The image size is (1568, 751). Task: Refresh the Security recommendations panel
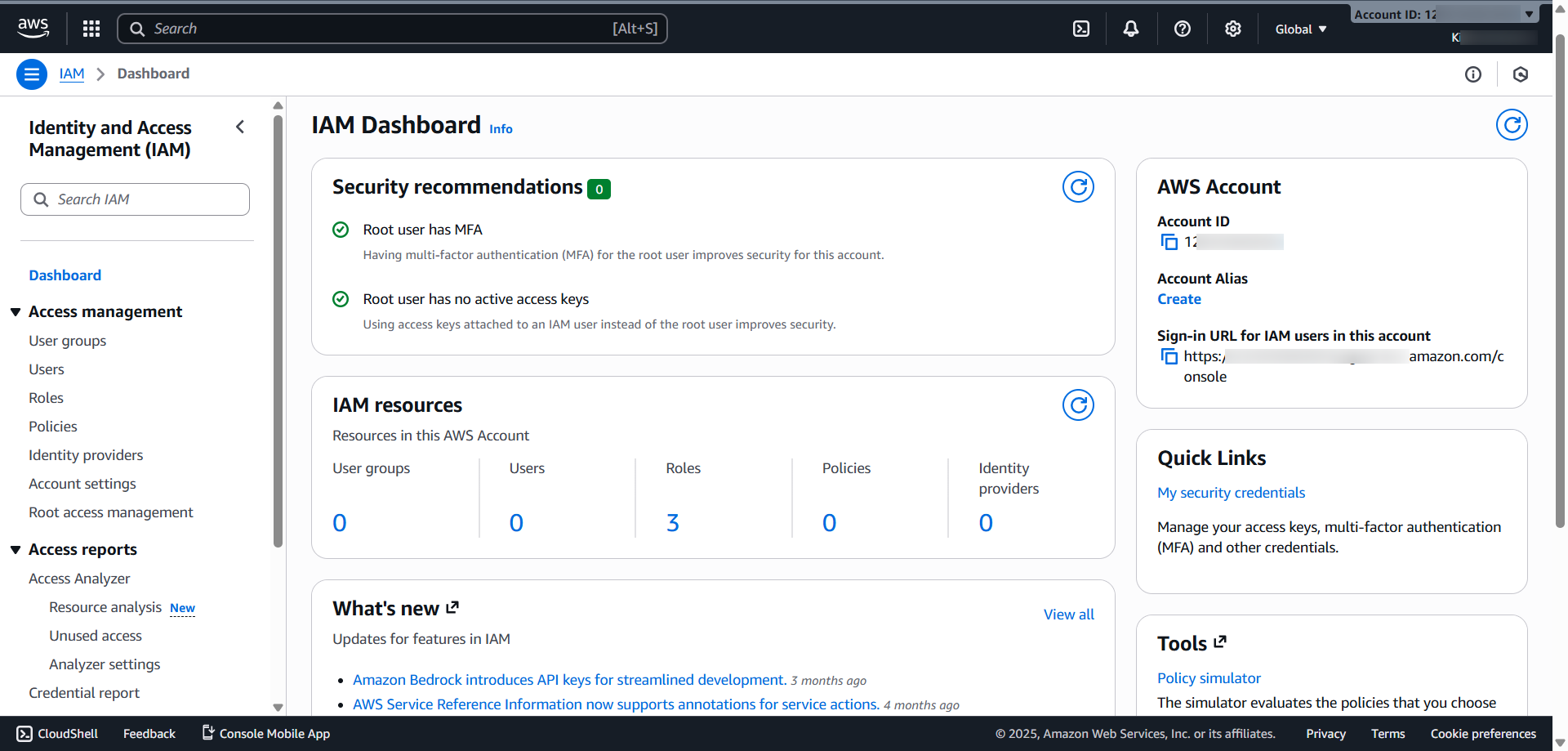(1078, 187)
